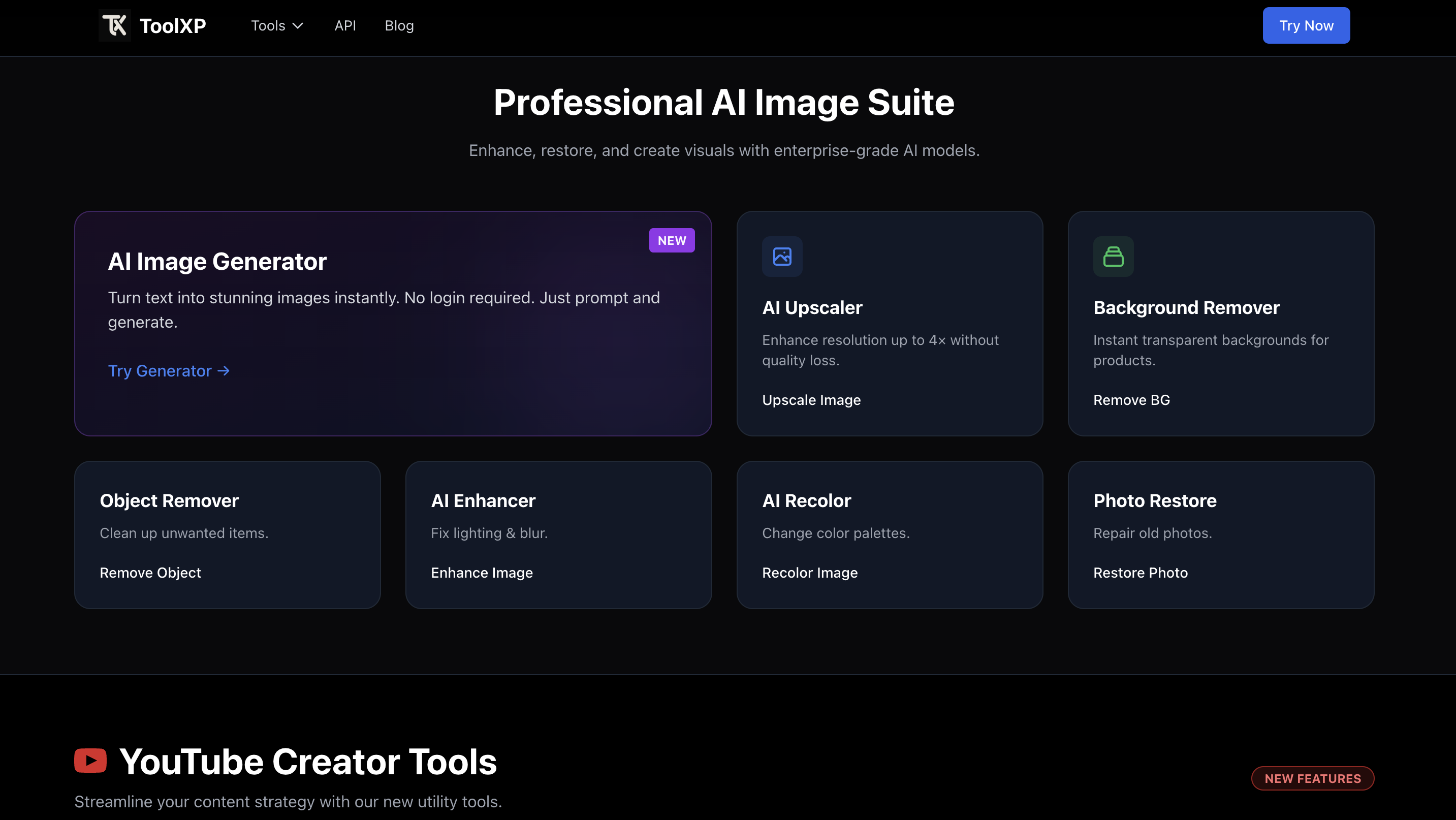The image size is (1456, 820).
Task: Click the Try Now button
Action: pos(1306,25)
